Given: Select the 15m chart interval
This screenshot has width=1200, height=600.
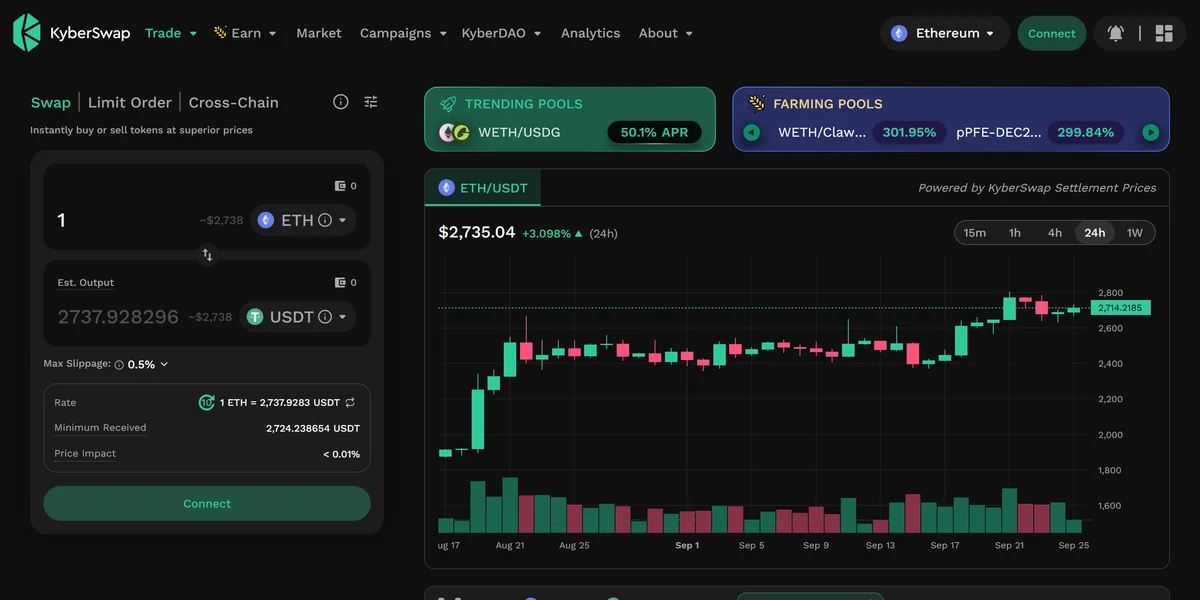Looking at the screenshot, I should point(974,233).
